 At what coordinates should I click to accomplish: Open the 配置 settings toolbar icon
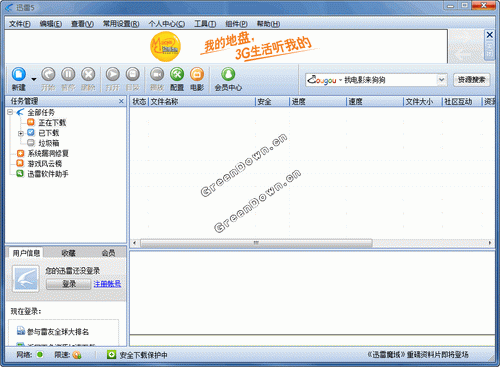(177, 75)
